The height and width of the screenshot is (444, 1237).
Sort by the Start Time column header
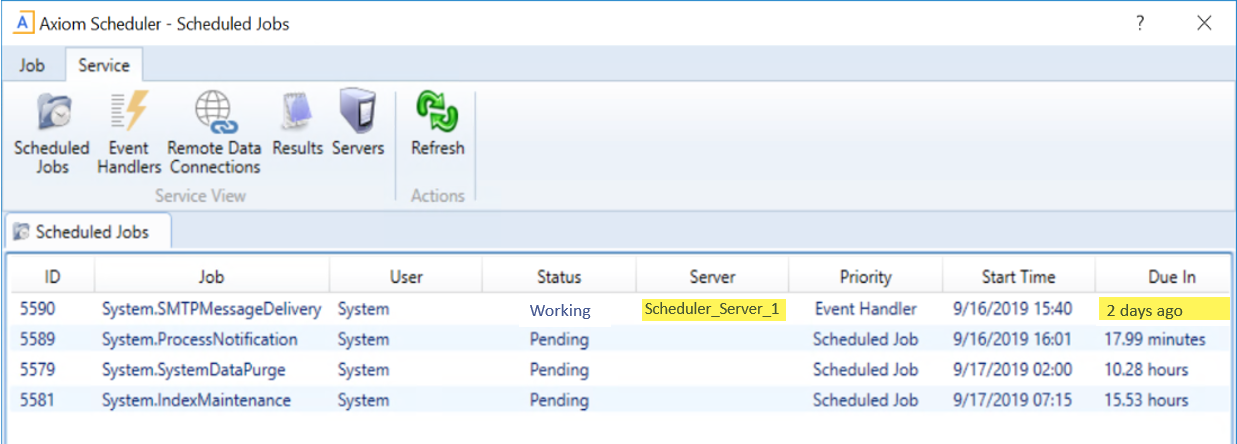click(1018, 277)
